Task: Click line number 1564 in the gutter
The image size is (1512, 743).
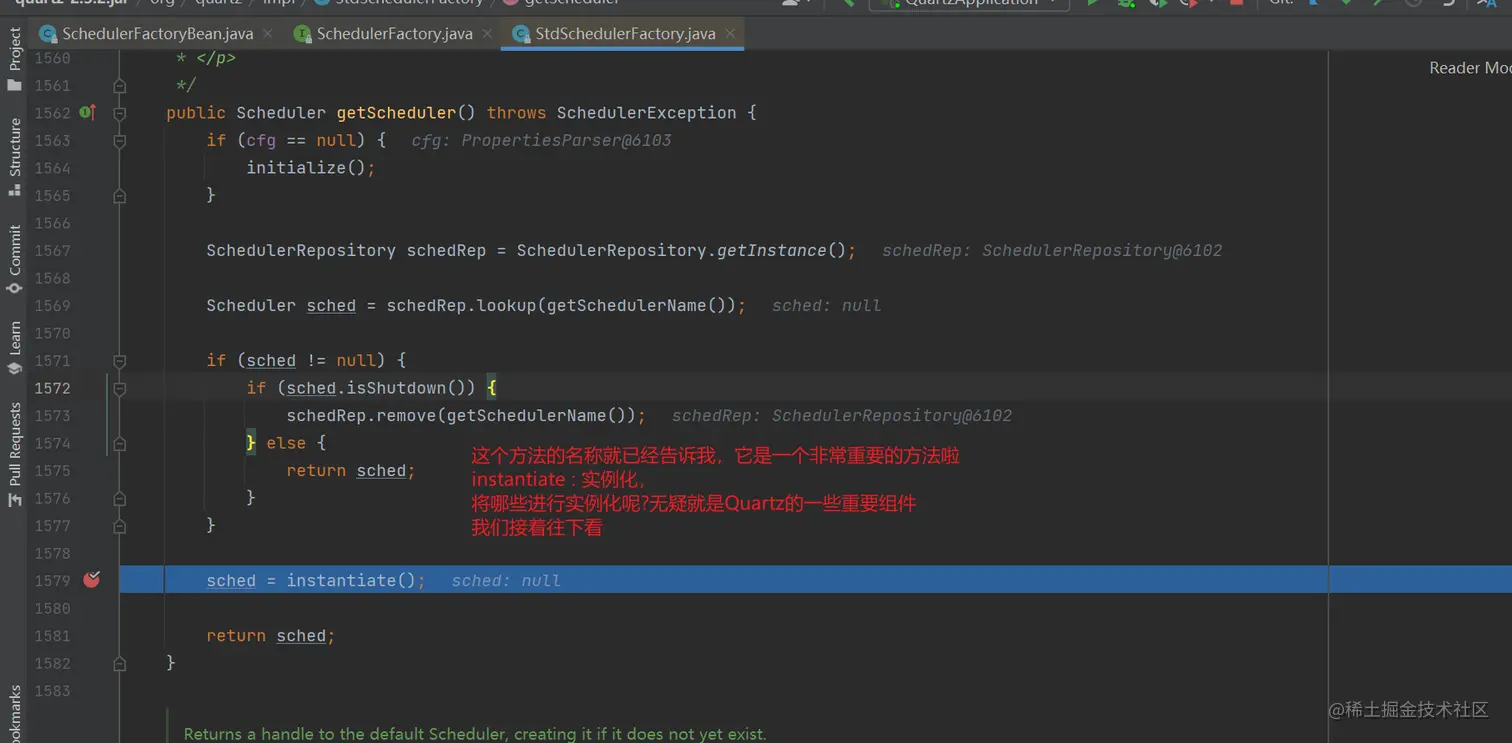Action: click(x=52, y=168)
